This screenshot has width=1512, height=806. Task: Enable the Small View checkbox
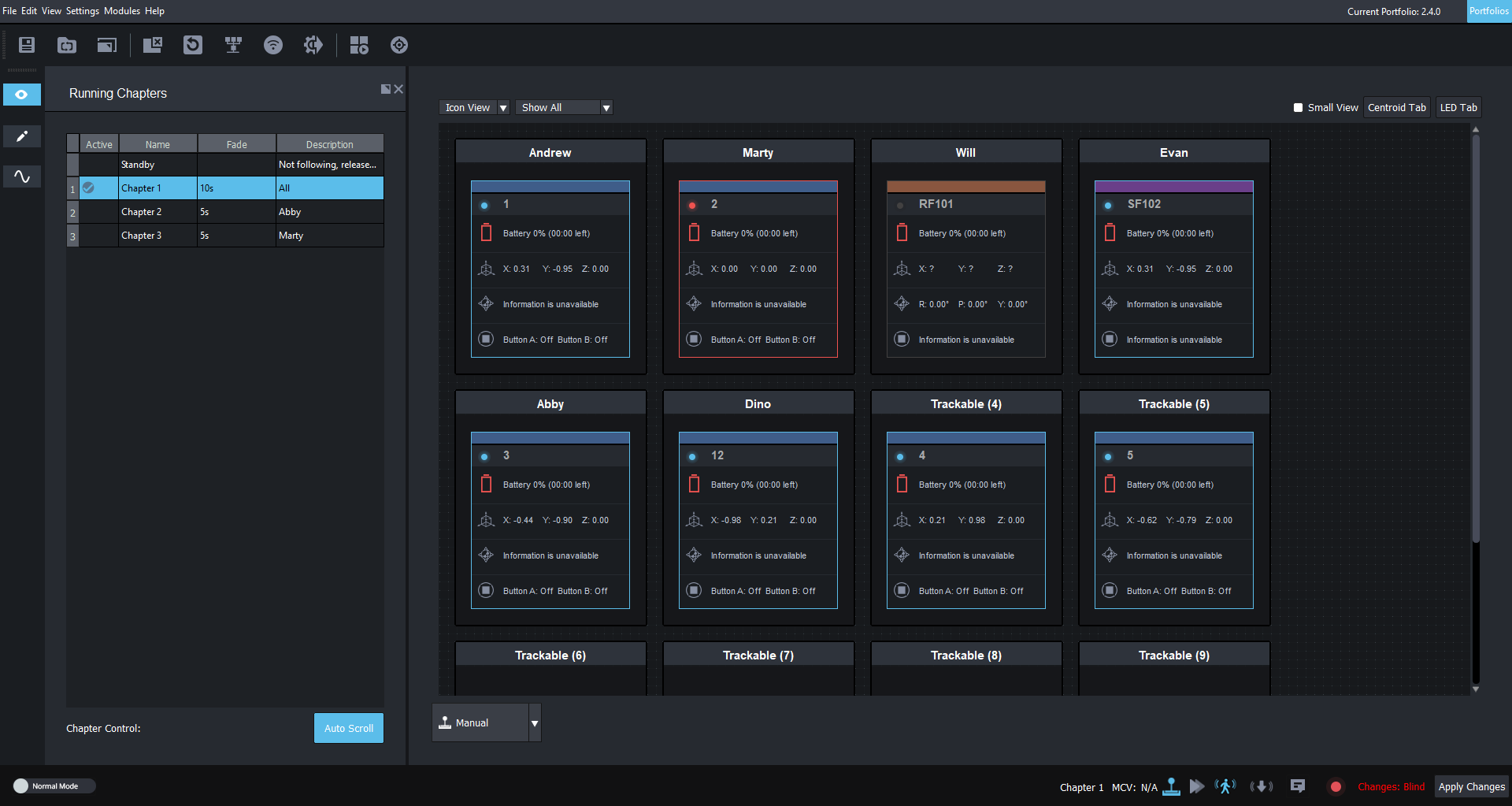click(x=1298, y=108)
